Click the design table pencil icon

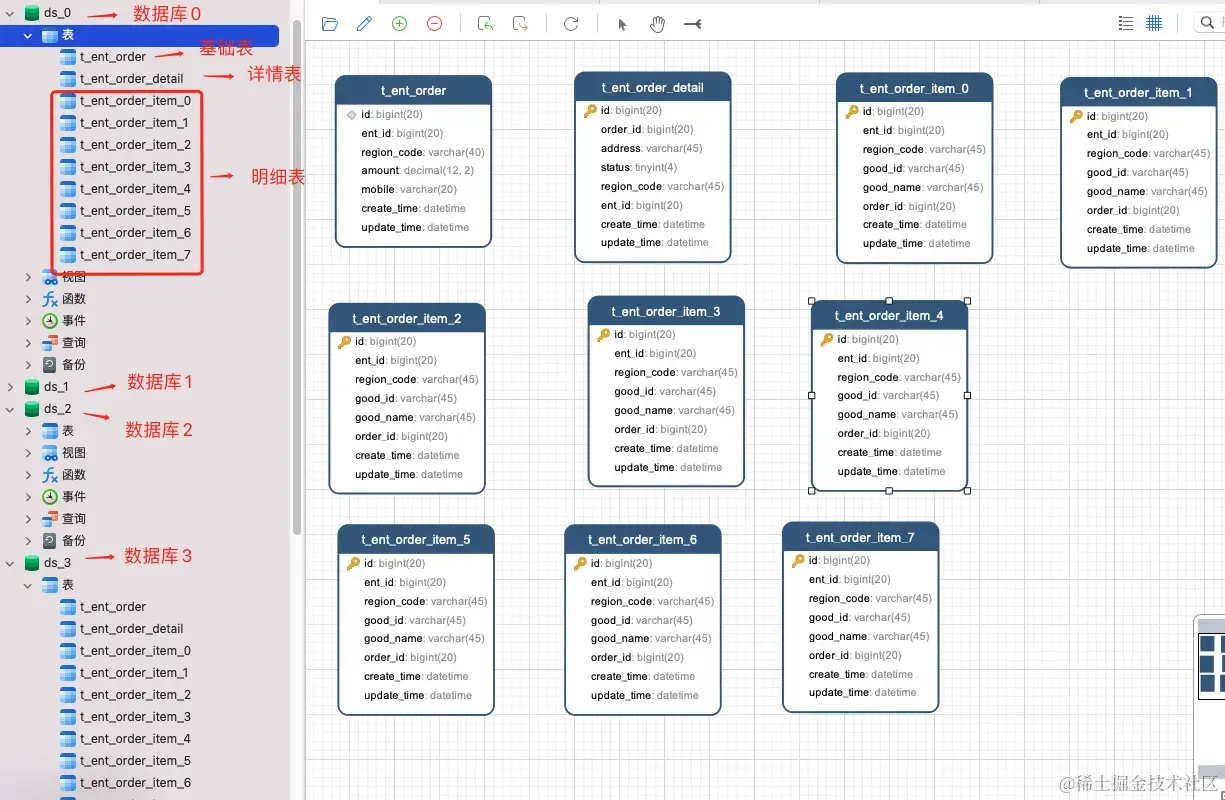pos(364,23)
